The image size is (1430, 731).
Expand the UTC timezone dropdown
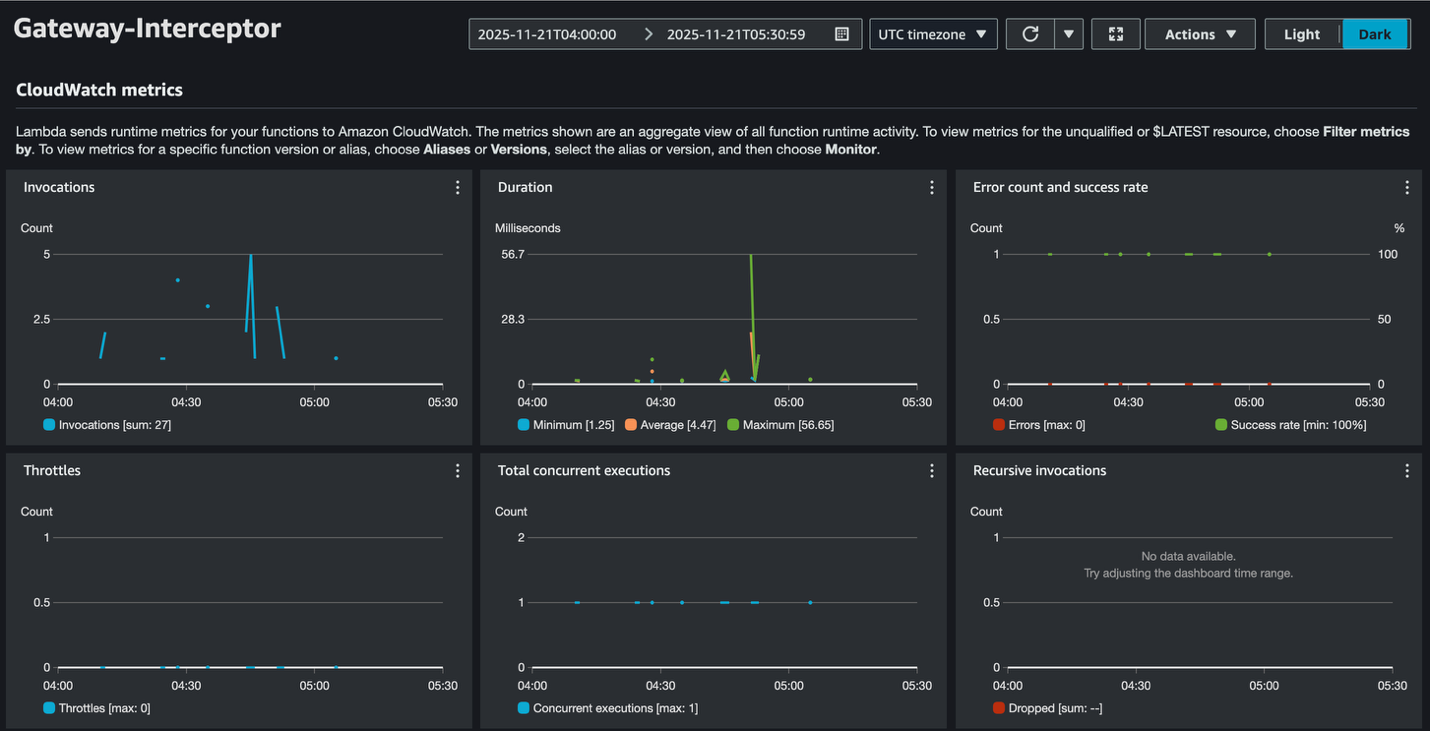tap(932, 34)
